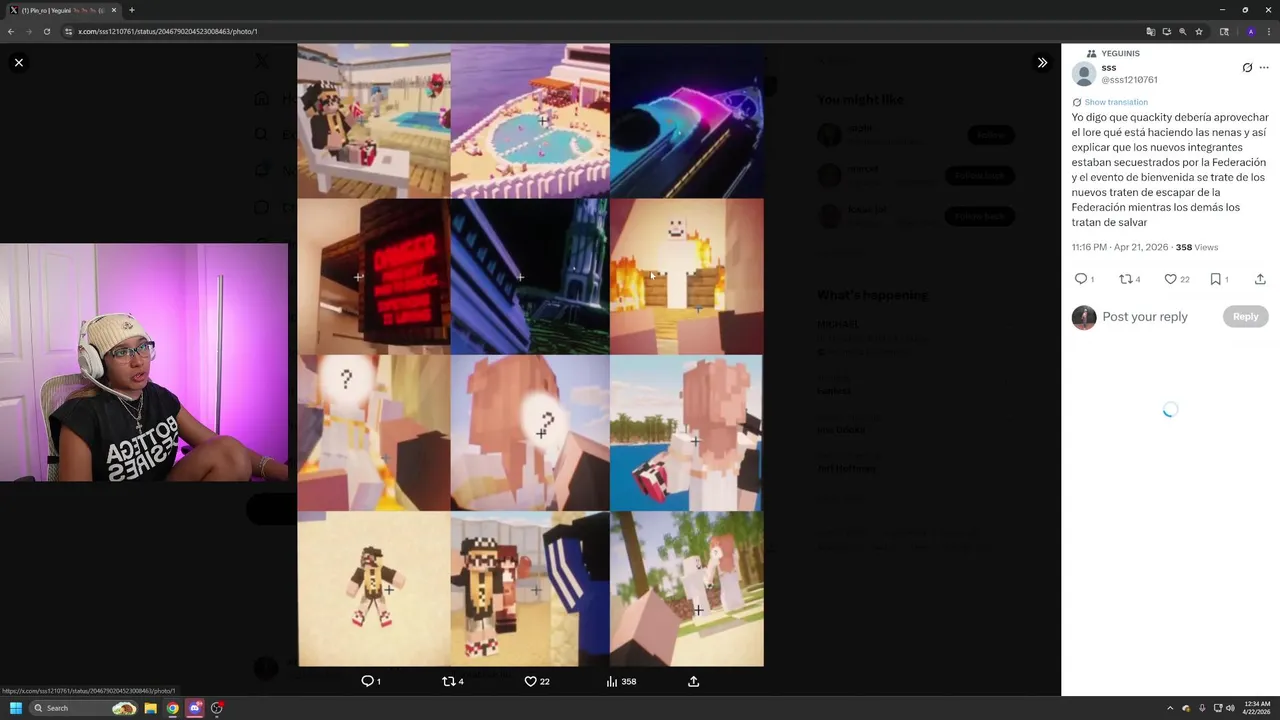Open Discord from the taskbar
Screen dimensions: 1280x720
point(195,708)
